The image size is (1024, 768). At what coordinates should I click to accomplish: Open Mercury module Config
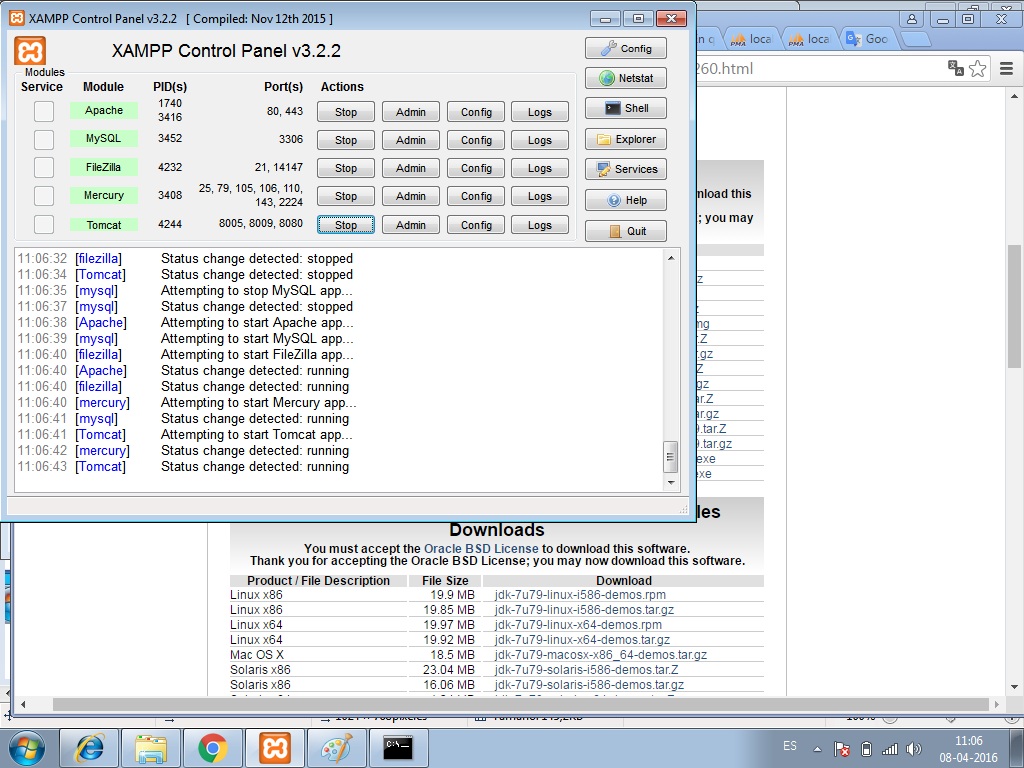click(x=476, y=196)
